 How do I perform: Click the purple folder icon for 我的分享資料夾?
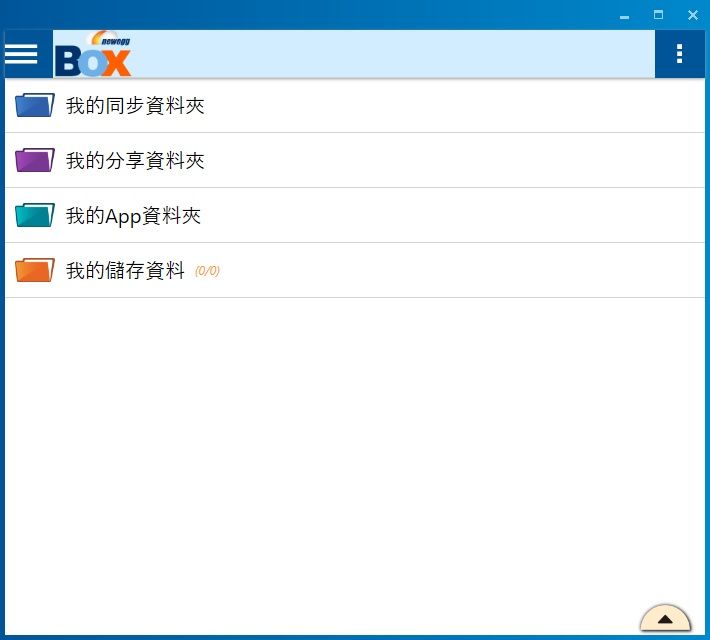click(x=35, y=160)
